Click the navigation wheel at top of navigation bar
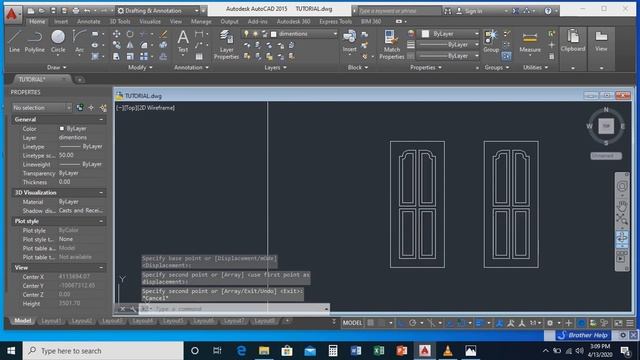Screen dimensions: 640x360 (622, 186)
